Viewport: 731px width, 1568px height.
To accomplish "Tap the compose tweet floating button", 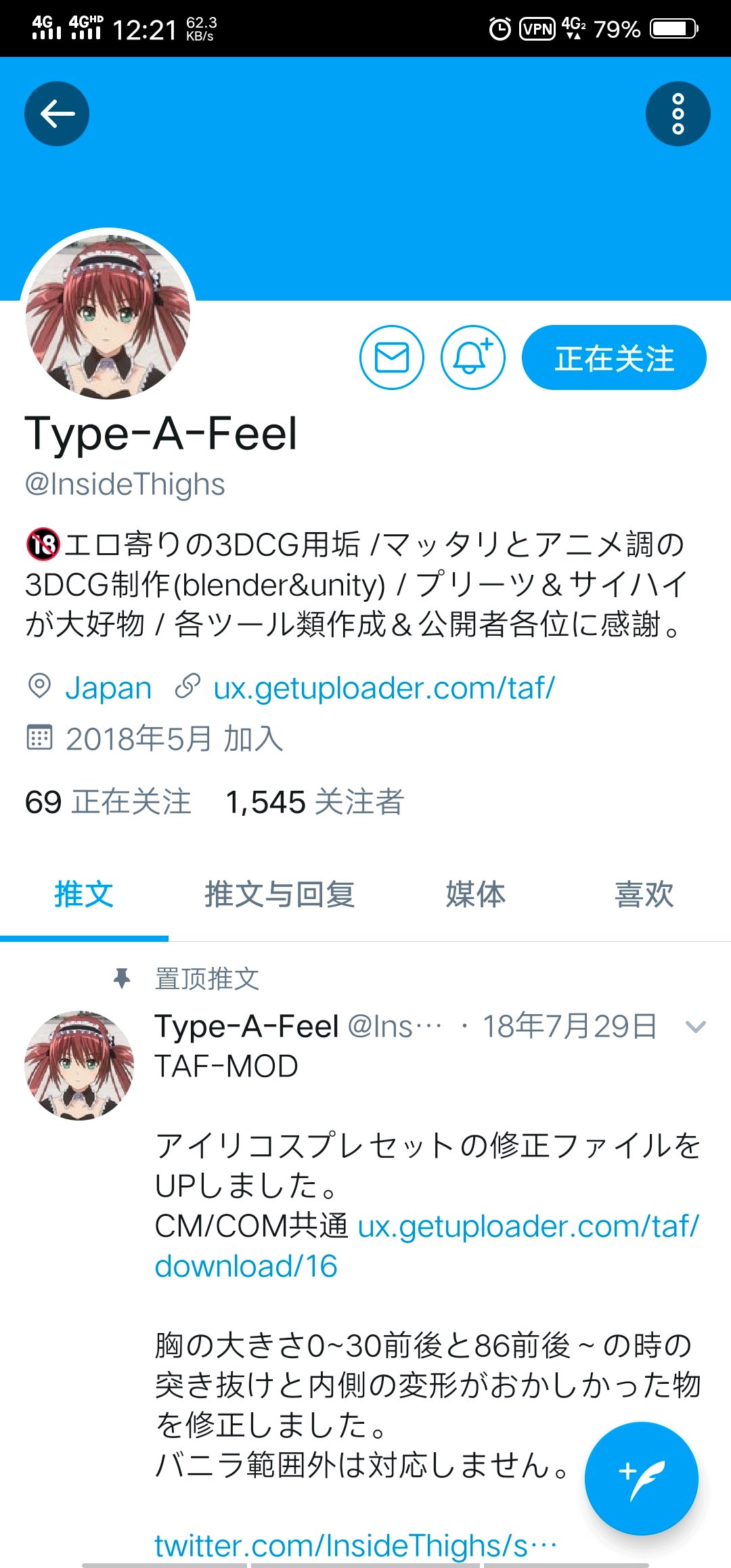I will pyautogui.click(x=641, y=1479).
